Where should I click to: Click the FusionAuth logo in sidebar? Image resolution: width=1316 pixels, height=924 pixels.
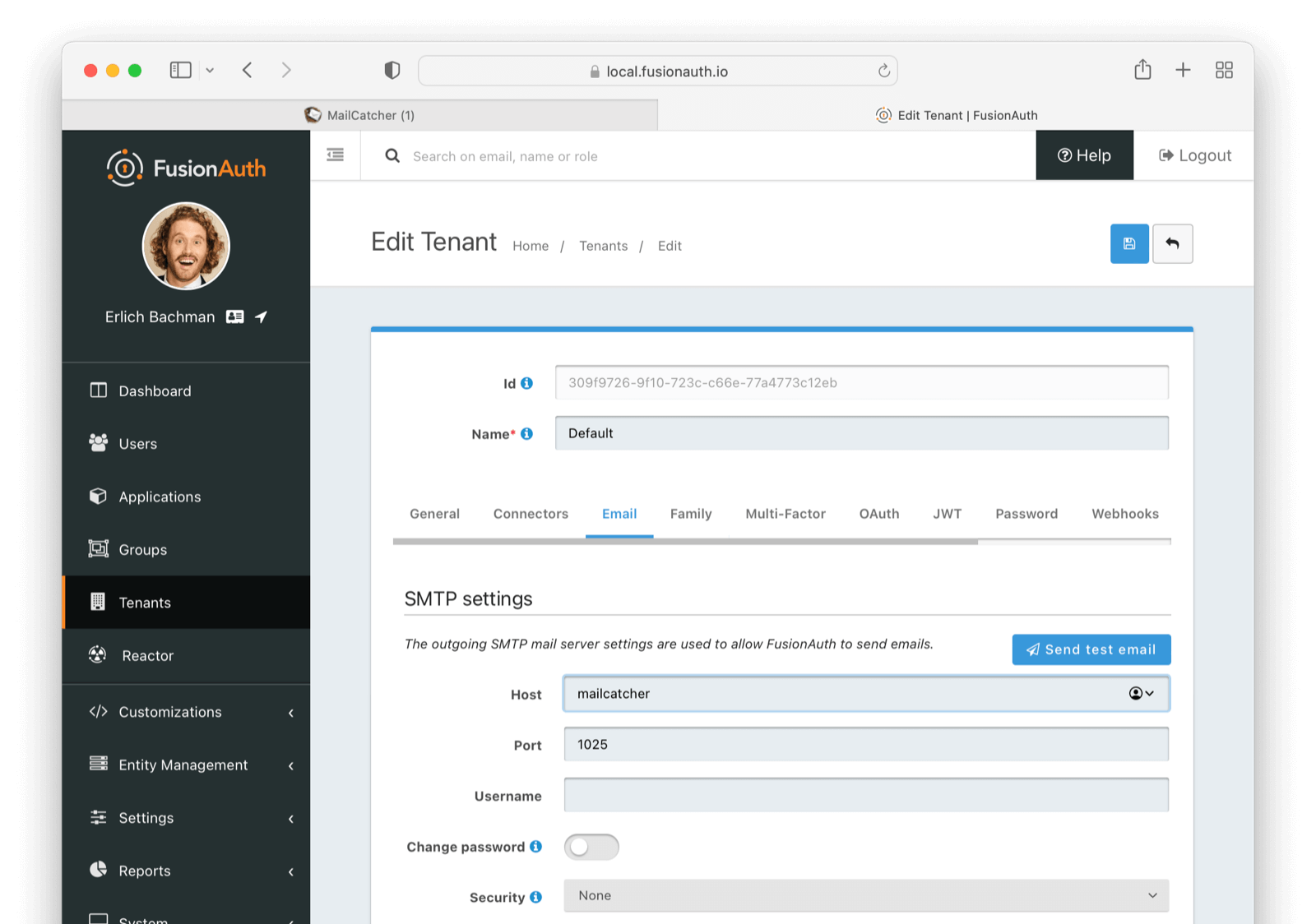[186, 168]
